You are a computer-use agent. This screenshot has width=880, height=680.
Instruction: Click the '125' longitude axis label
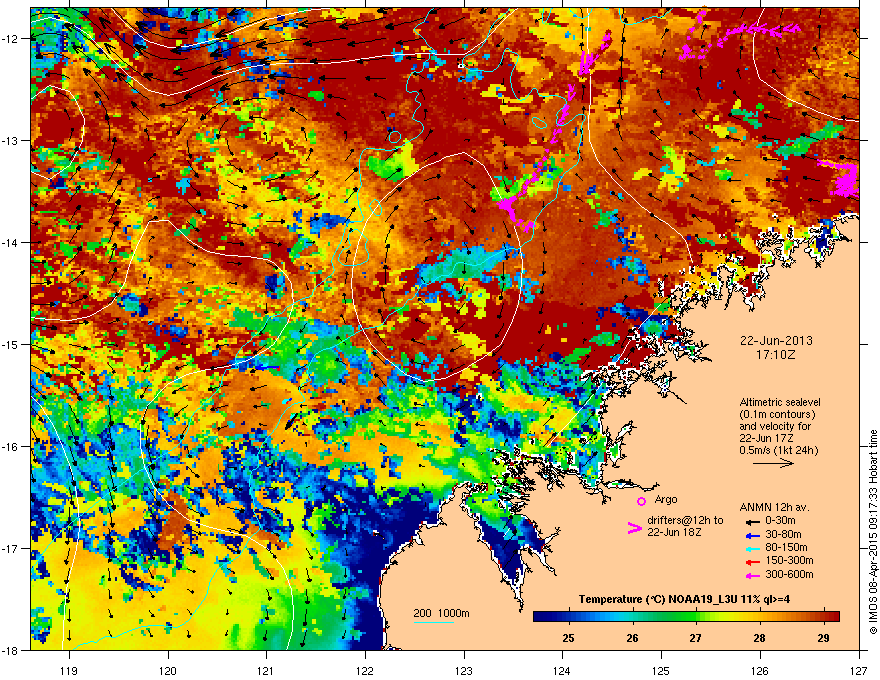click(661, 670)
